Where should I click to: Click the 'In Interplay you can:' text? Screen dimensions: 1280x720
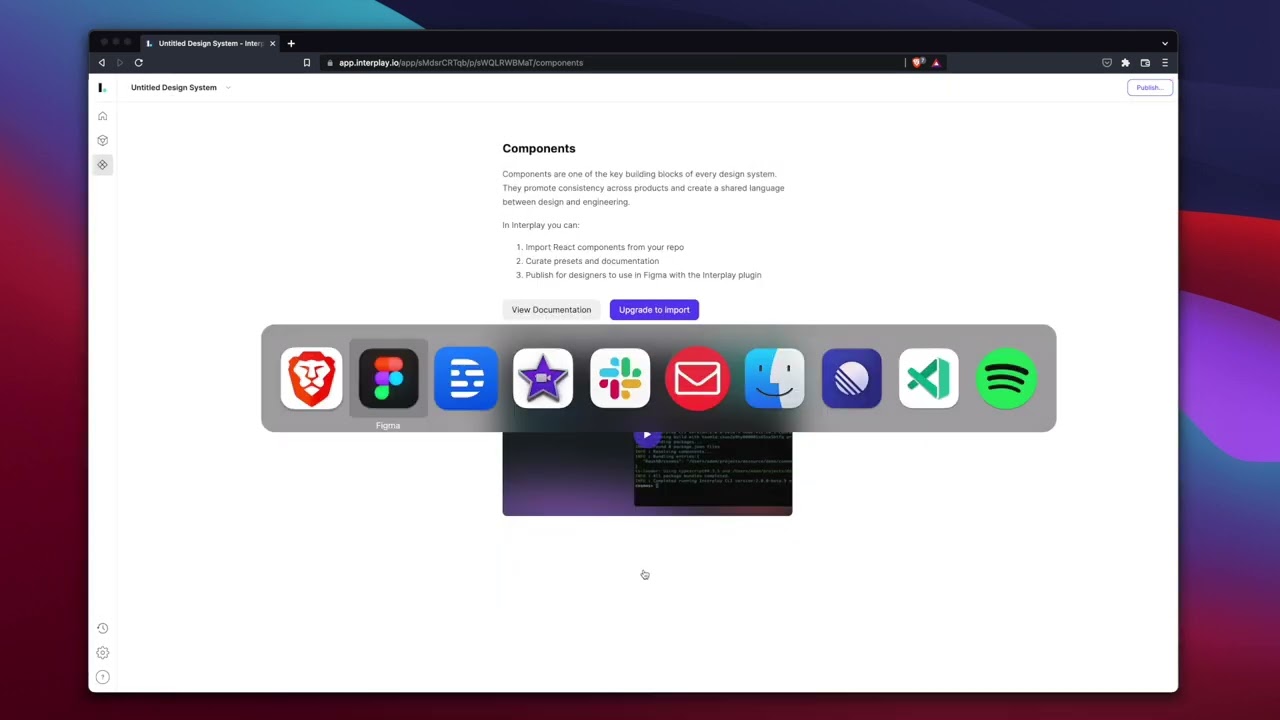(x=541, y=225)
